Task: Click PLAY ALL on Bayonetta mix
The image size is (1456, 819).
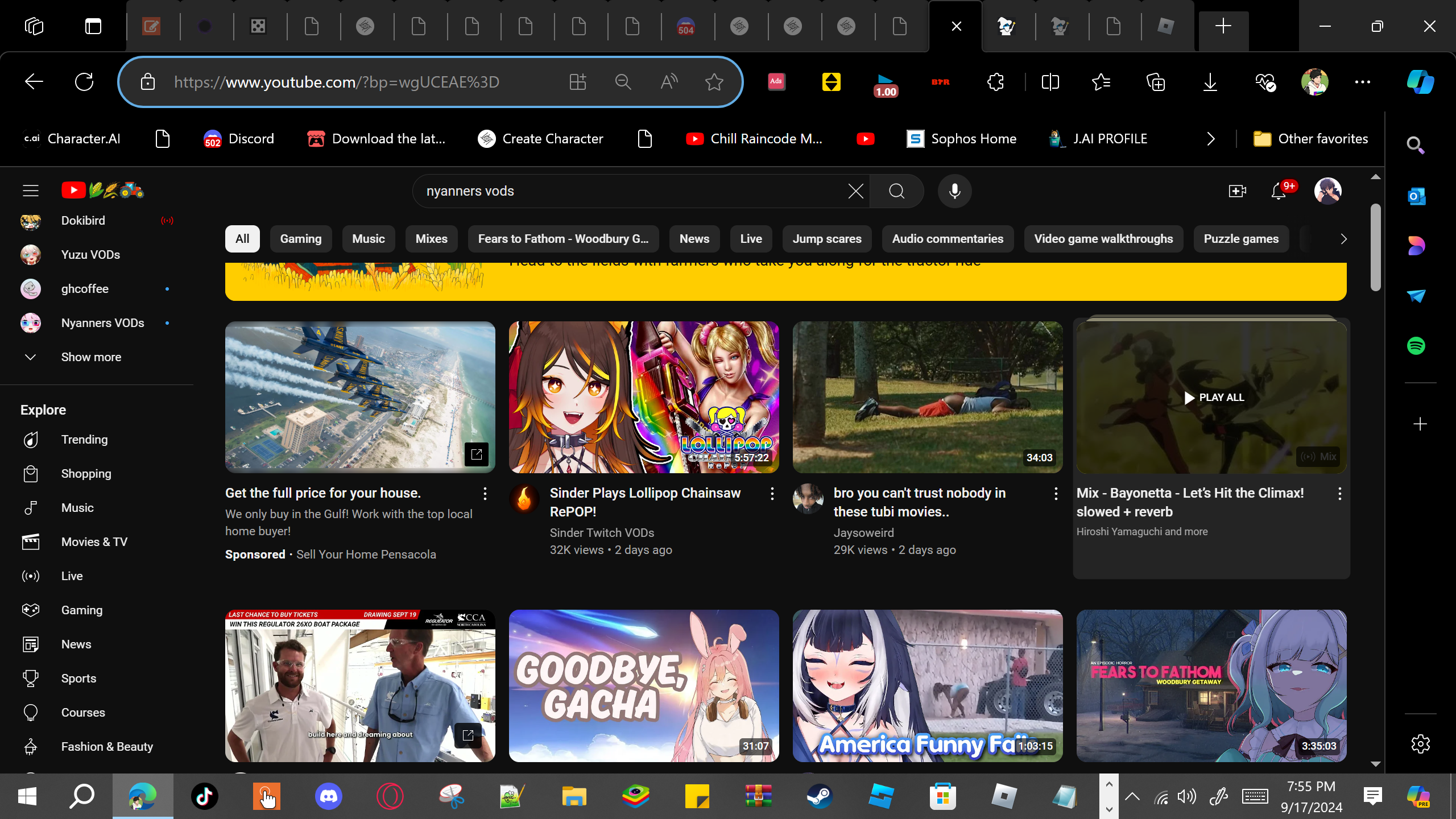Action: click(x=1214, y=398)
